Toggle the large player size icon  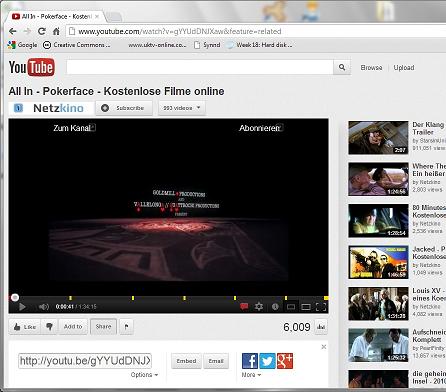click(x=306, y=307)
